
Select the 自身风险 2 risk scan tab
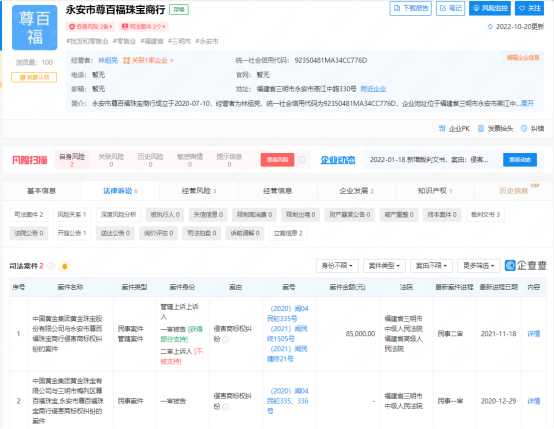(72, 160)
